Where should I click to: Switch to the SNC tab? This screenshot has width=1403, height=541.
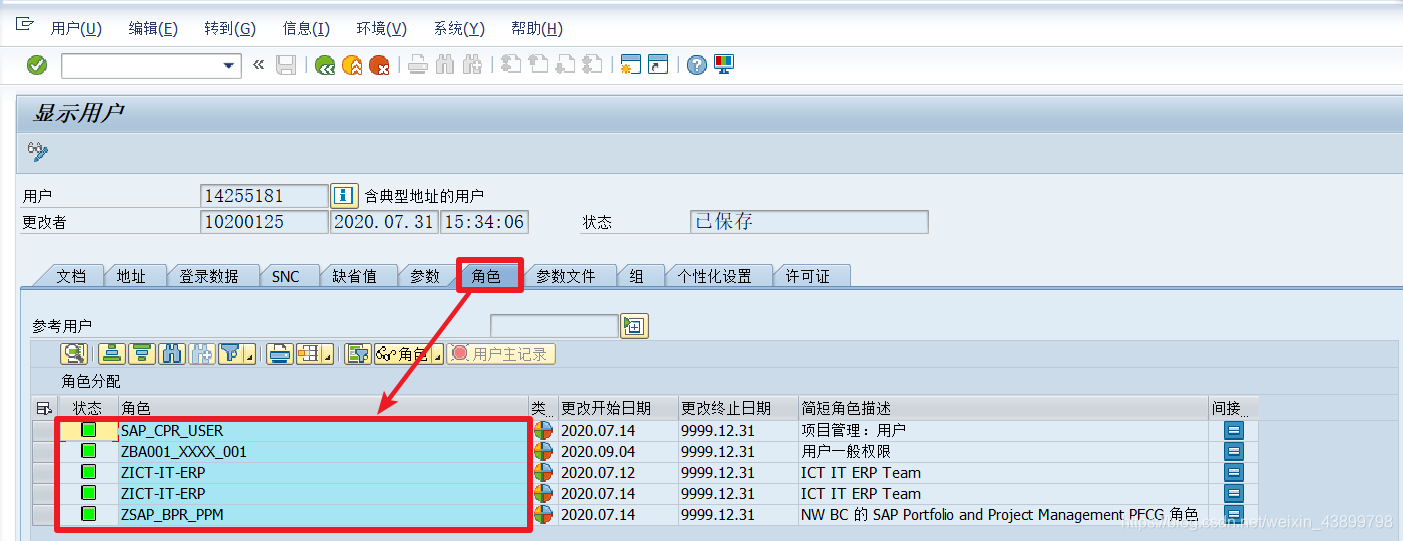pos(286,276)
